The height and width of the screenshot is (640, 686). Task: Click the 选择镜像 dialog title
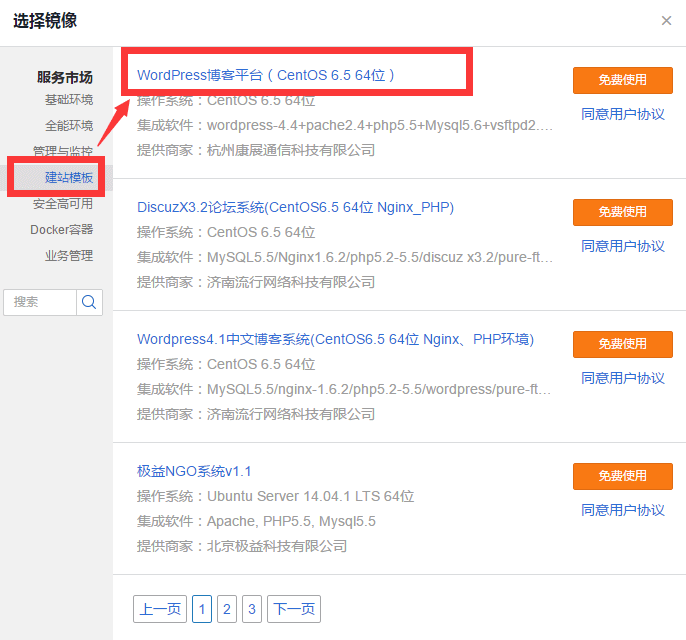(x=45, y=21)
